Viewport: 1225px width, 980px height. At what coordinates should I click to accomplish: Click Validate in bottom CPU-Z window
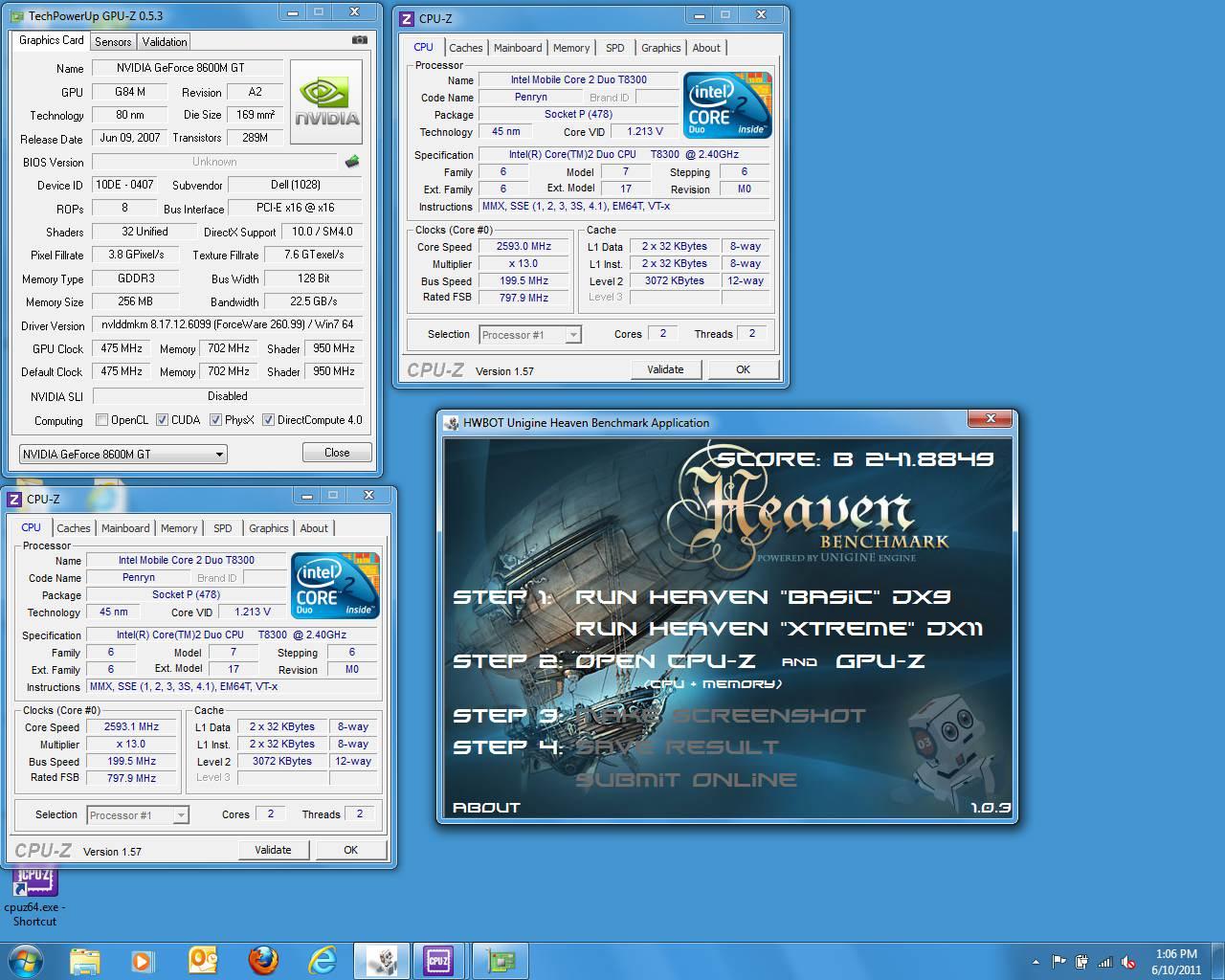pyautogui.click(x=273, y=850)
